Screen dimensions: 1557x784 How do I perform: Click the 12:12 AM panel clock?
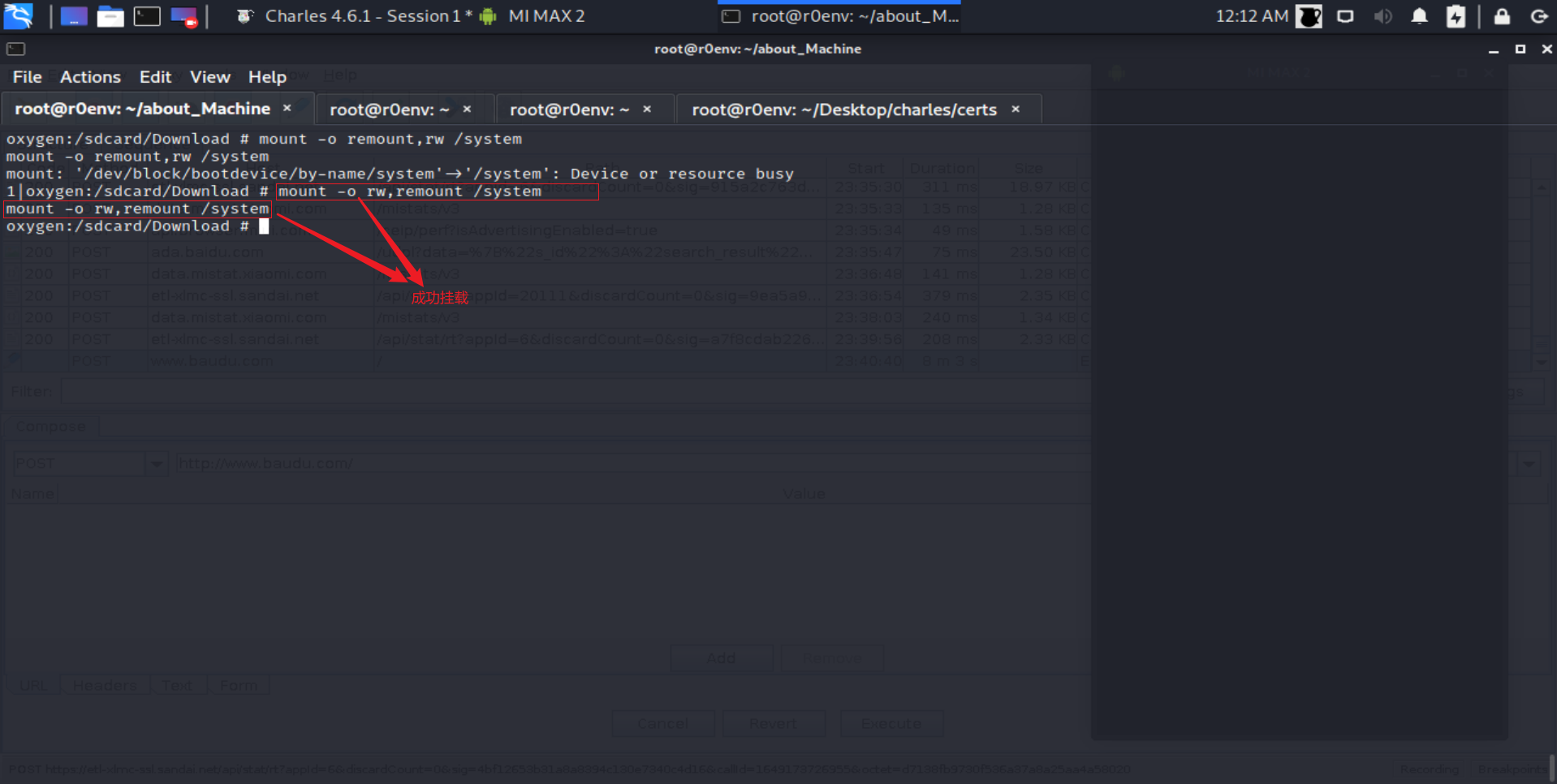point(1251,16)
